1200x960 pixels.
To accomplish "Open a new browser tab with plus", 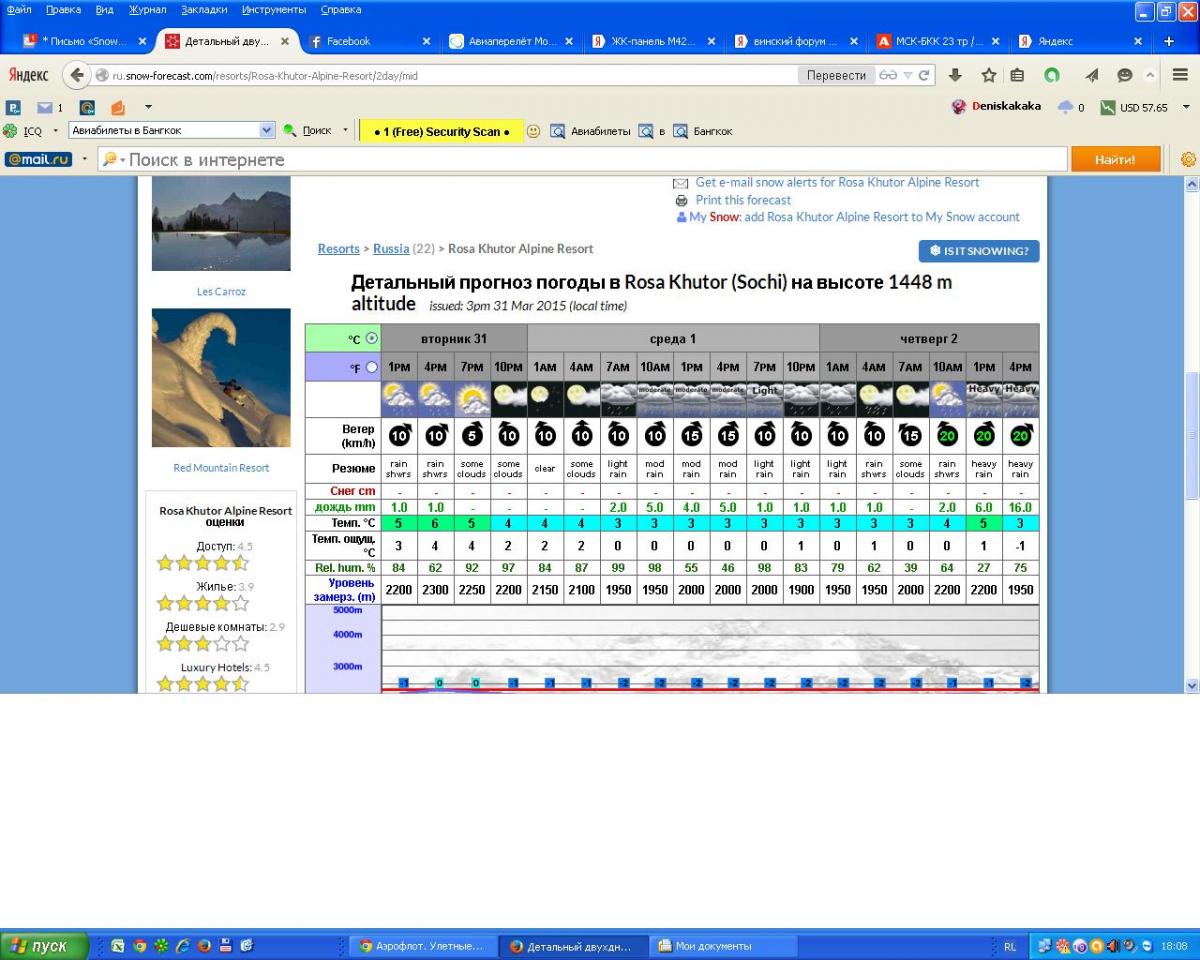I will click(1169, 41).
